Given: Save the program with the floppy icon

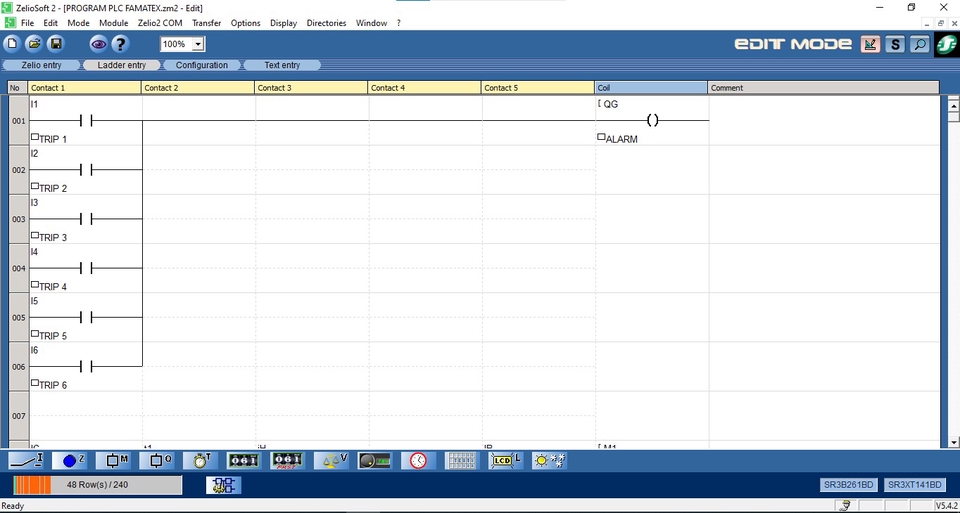Looking at the screenshot, I should (56, 44).
